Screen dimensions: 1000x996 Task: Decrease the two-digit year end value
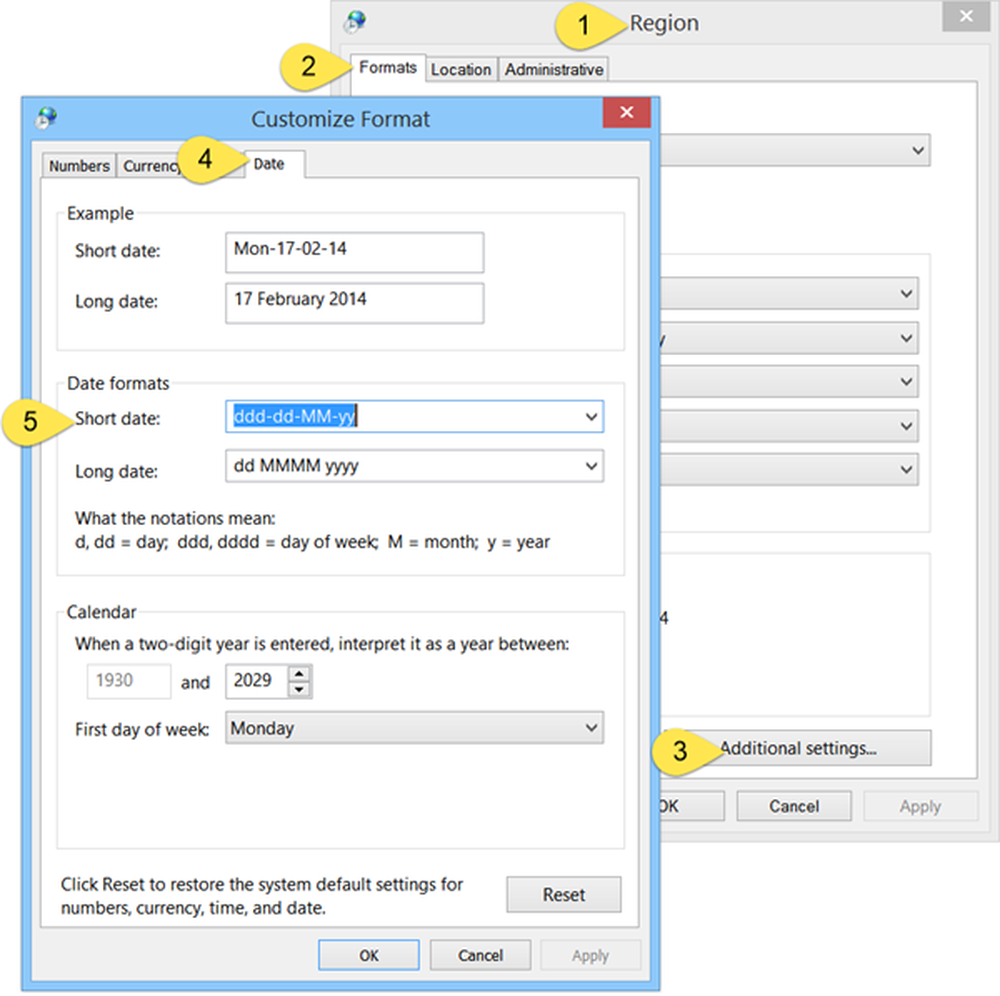pos(299,689)
